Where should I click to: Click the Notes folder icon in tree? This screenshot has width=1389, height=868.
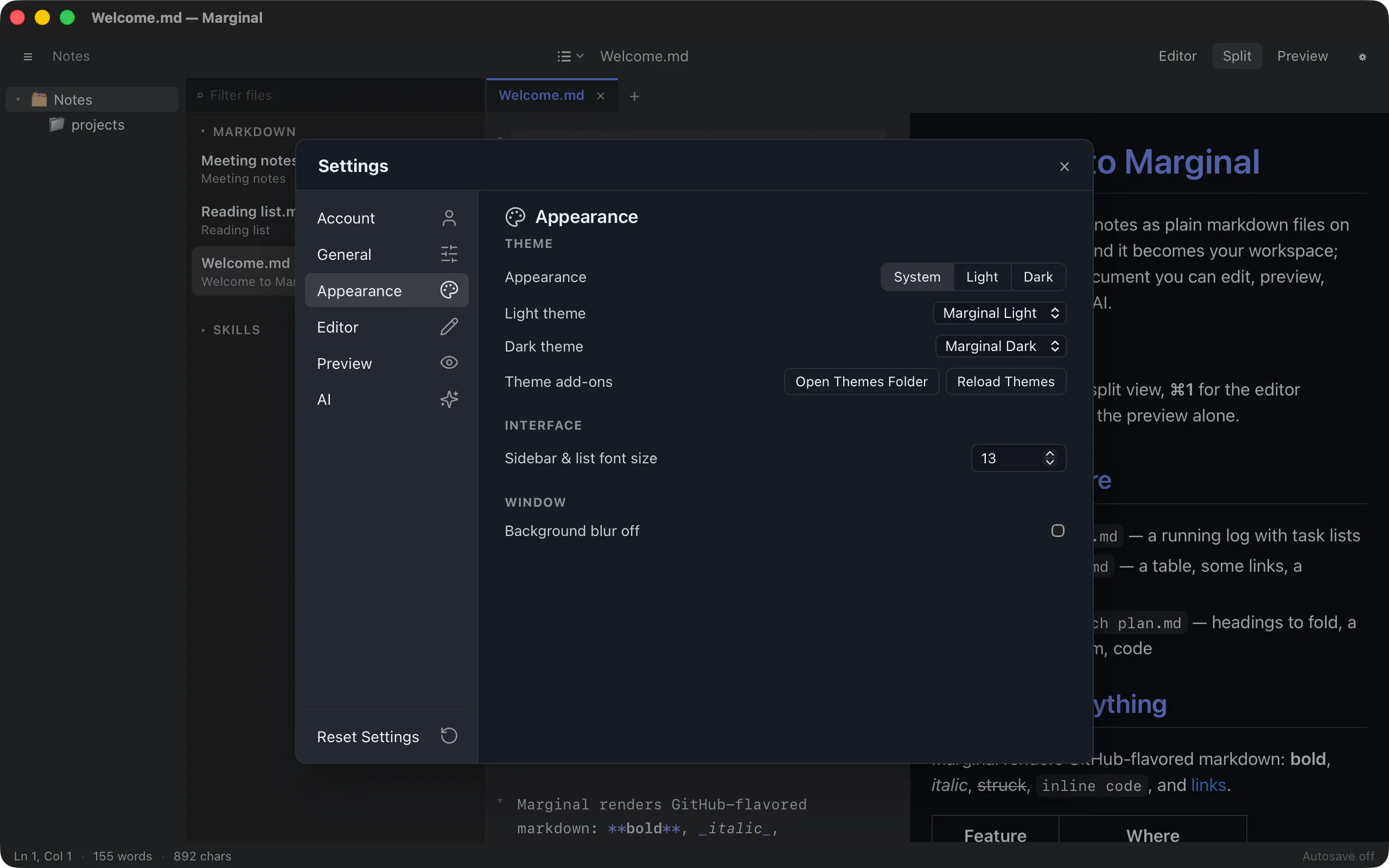point(39,99)
